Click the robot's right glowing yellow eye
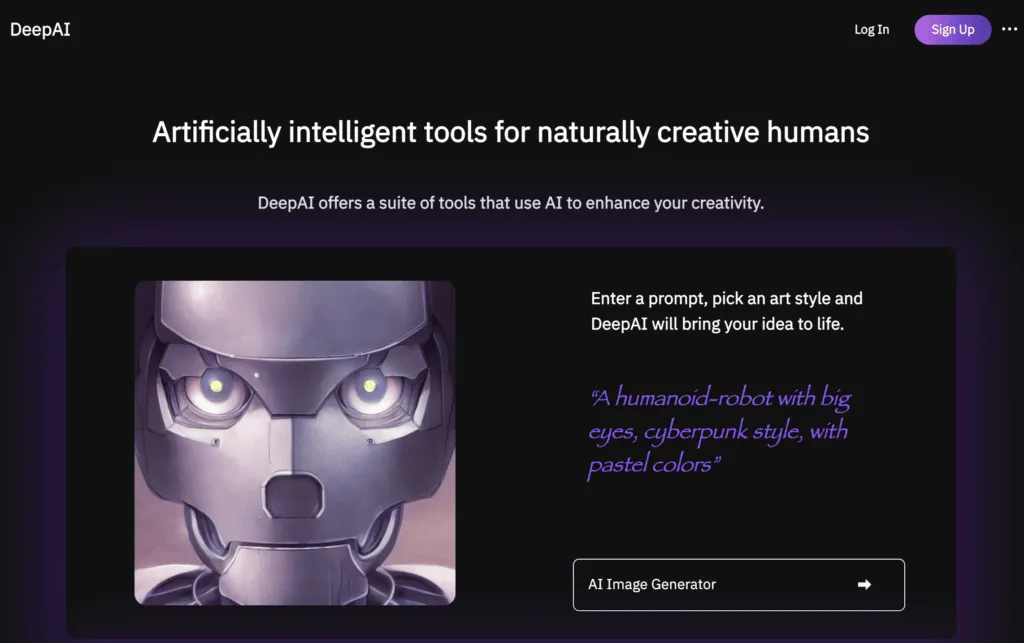1024x643 pixels. pos(370,386)
